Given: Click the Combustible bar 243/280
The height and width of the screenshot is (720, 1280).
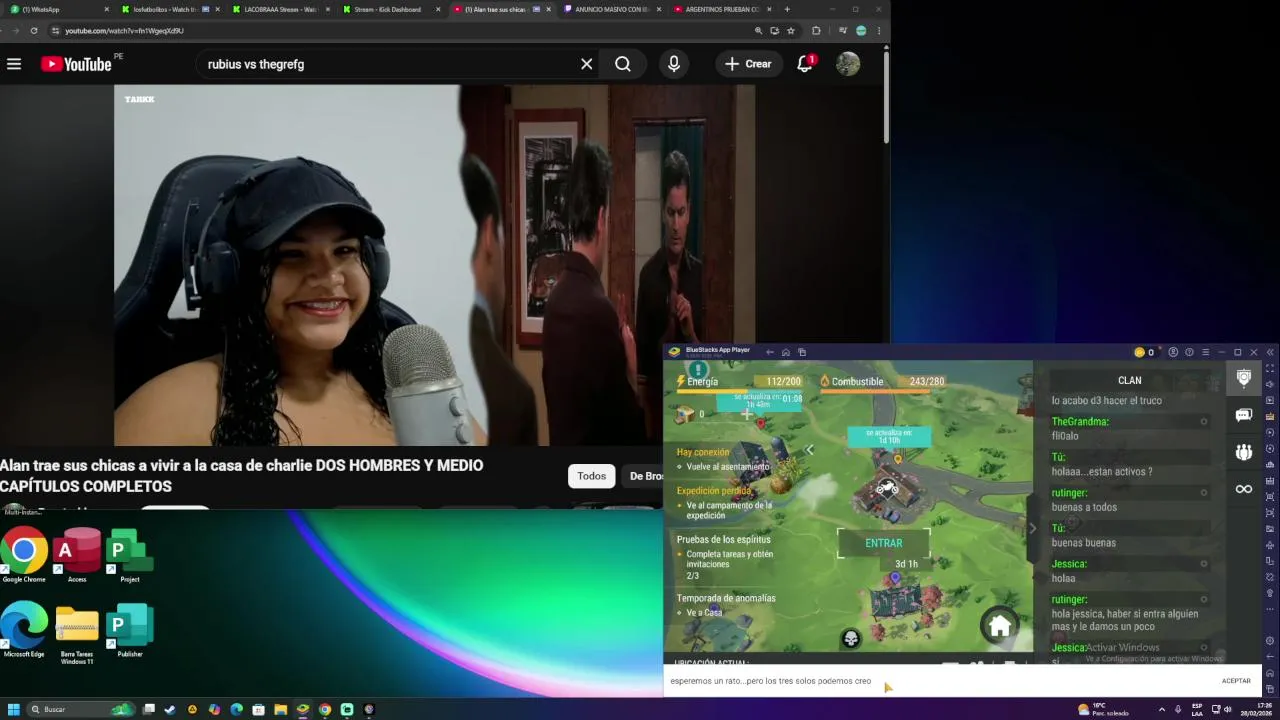Looking at the screenshot, I should tap(882, 382).
